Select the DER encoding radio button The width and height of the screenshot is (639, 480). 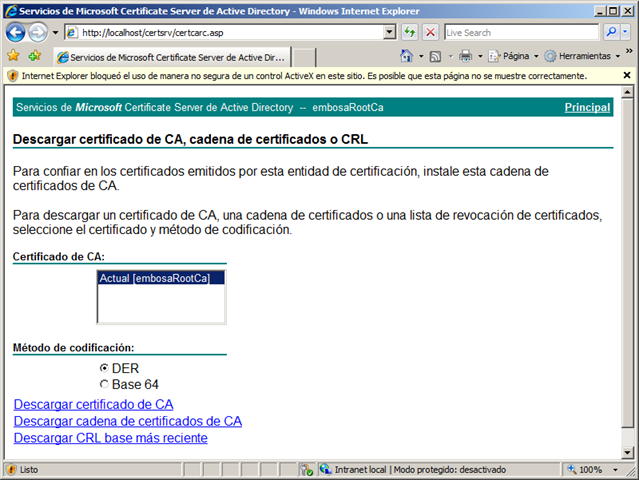(x=104, y=368)
